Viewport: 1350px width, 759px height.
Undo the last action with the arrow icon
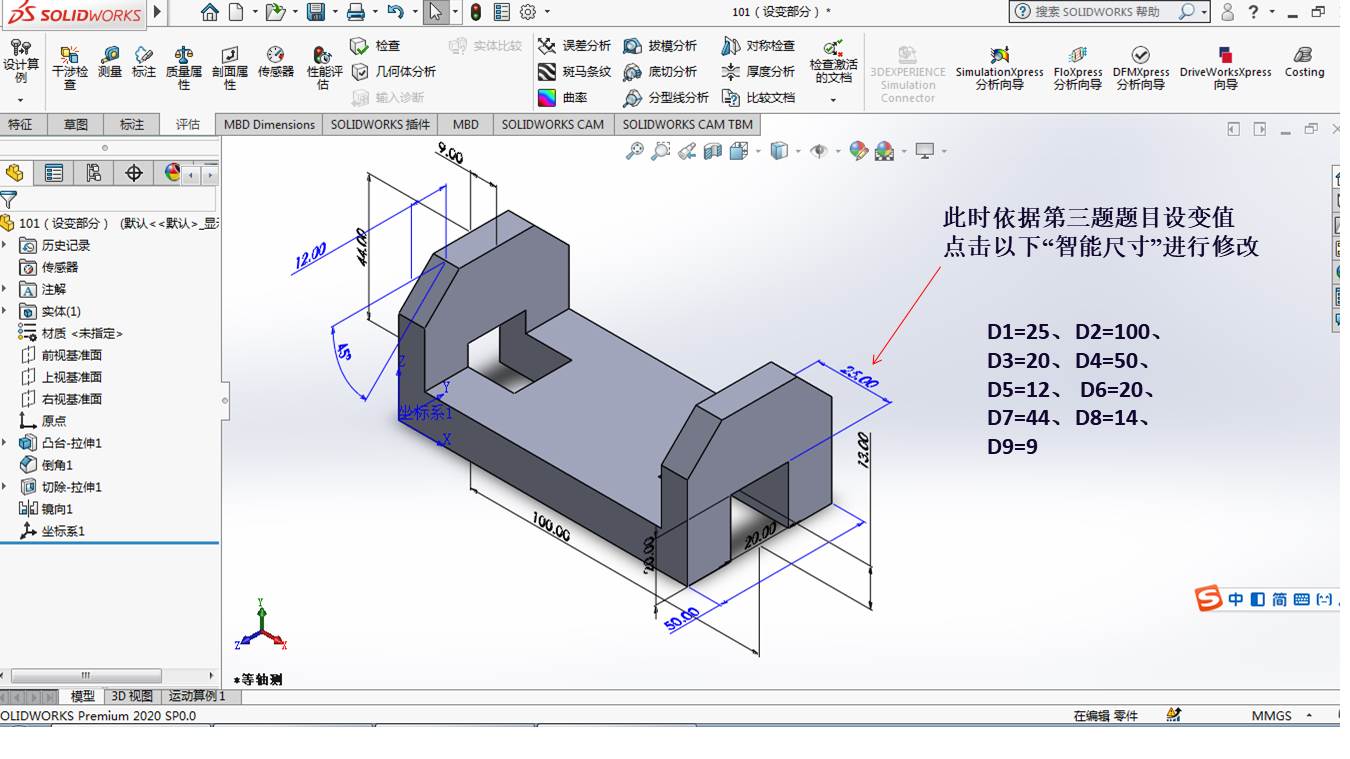[395, 12]
